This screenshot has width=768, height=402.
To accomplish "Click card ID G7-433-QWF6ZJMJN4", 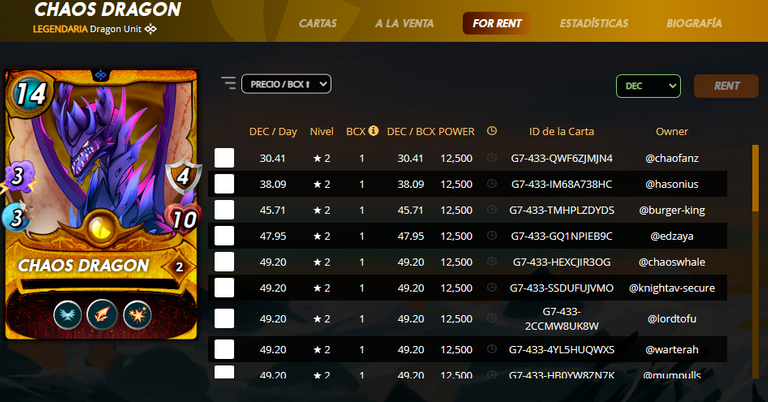I will (562, 158).
